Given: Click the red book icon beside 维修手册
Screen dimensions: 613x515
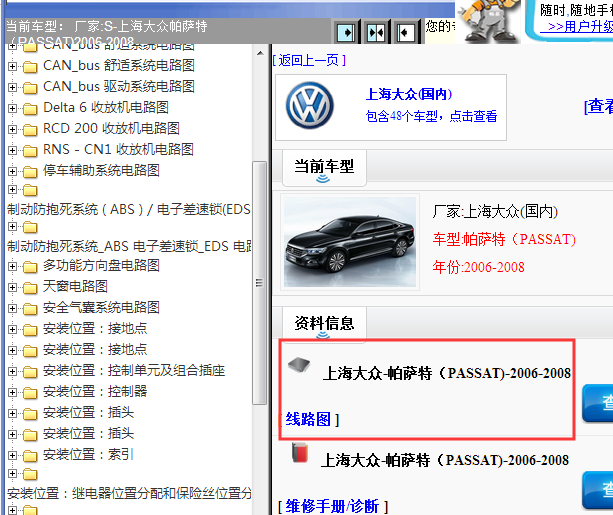Looking at the screenshot, I should click(300, 452).
